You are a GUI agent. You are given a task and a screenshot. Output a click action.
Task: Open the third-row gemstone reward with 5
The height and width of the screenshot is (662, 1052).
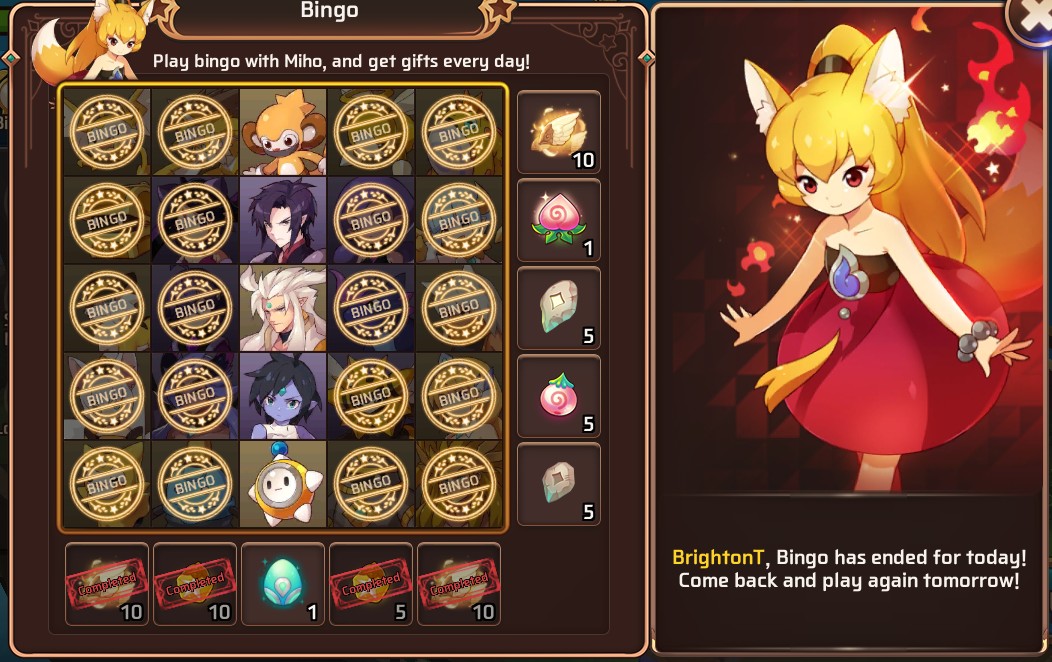point(559,308)
